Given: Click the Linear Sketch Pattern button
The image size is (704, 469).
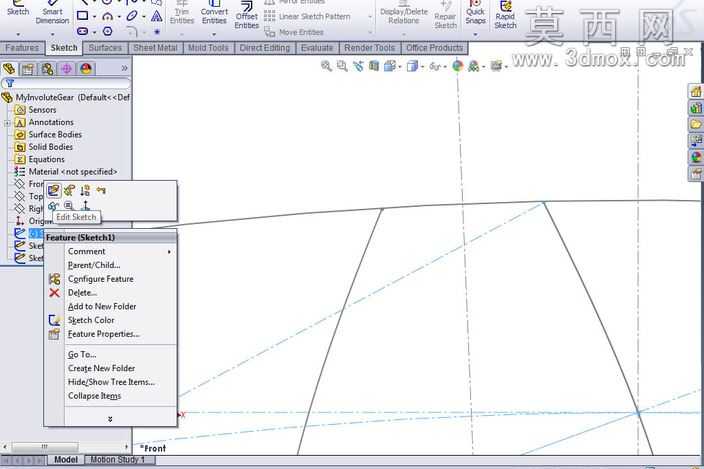Looking at the screenshot, I should coord(308,17).
